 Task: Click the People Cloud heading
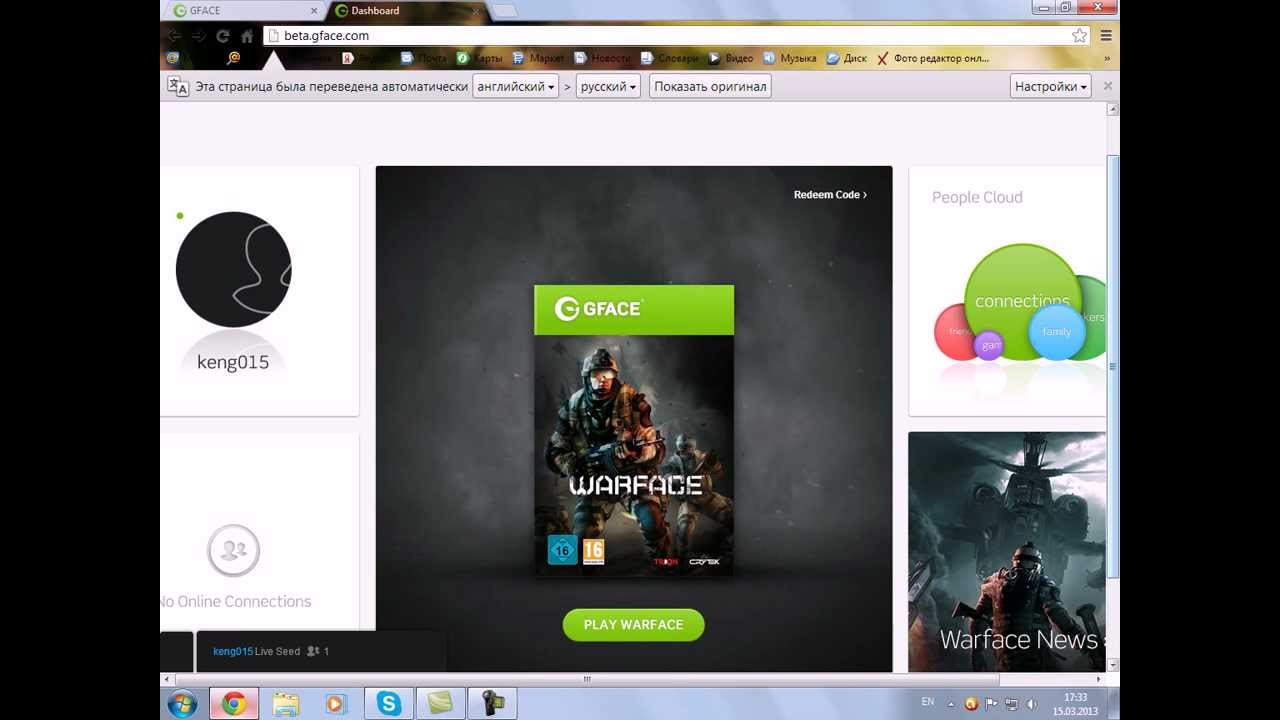tap(977, 197)
